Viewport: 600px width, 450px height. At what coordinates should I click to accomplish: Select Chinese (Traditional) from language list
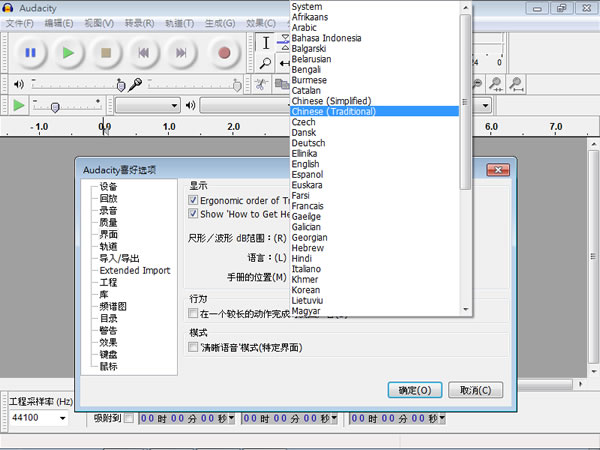(x=375, y=111)
